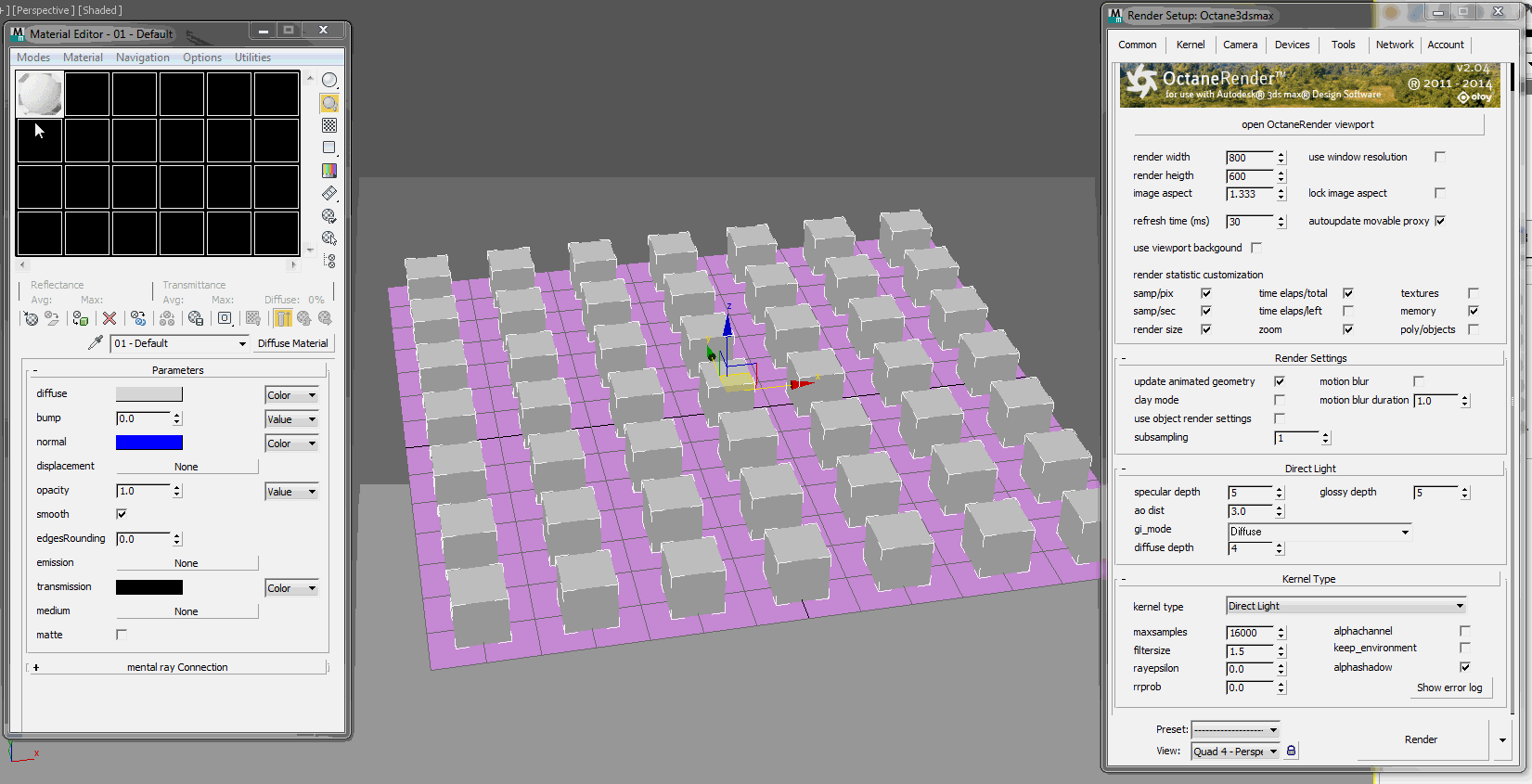Click Sample UV Tiling icon

(329, 148)
